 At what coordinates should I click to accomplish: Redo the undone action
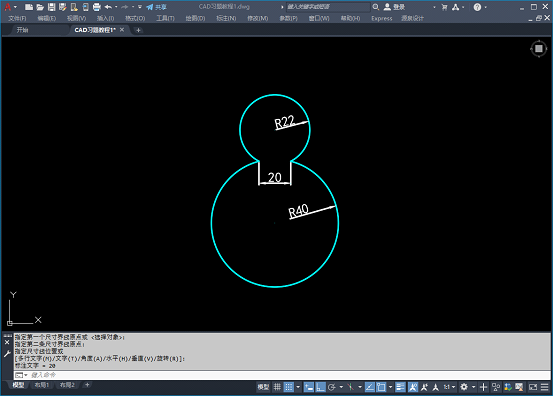124,7
